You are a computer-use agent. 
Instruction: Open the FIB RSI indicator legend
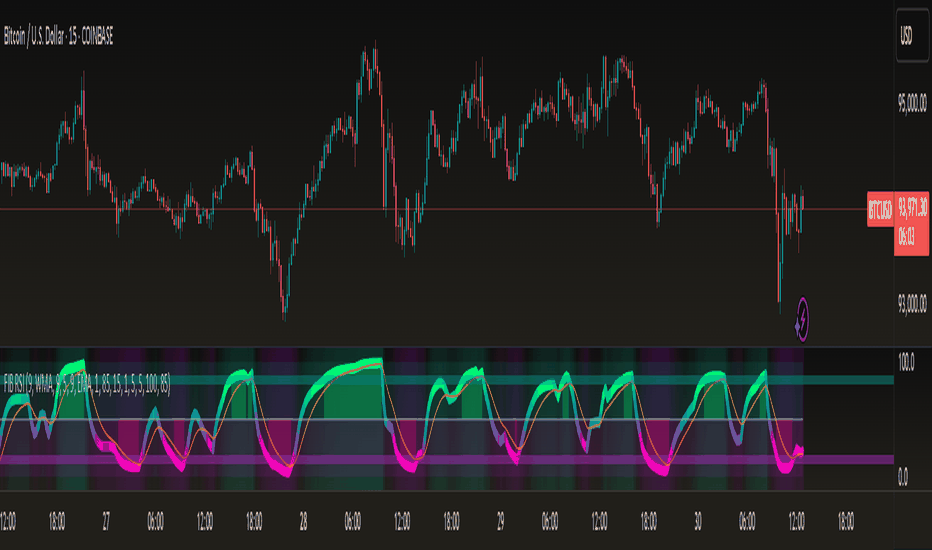pyautogui.click(x=87, y=385)
